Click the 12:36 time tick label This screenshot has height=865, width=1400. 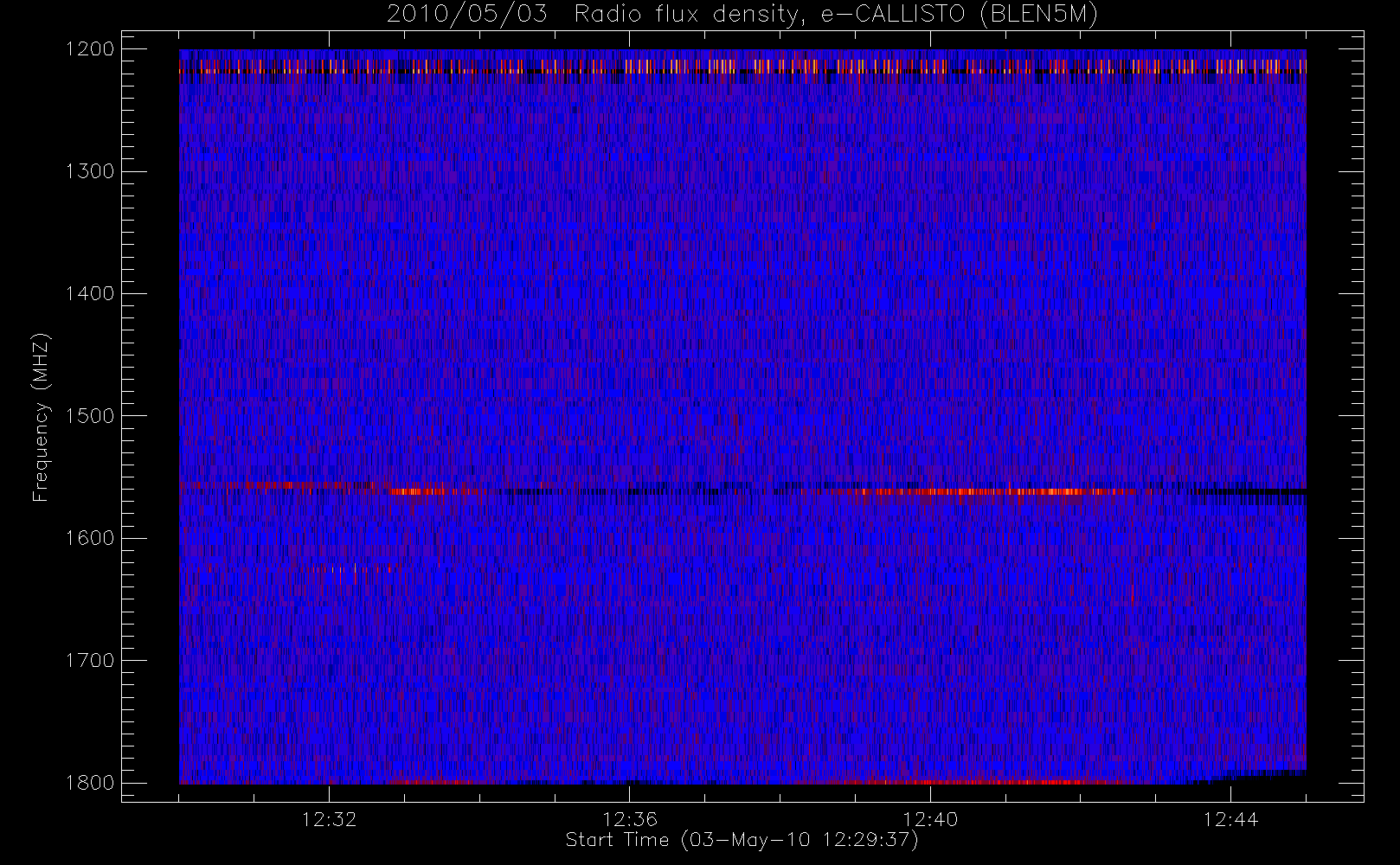coord(630,819)
